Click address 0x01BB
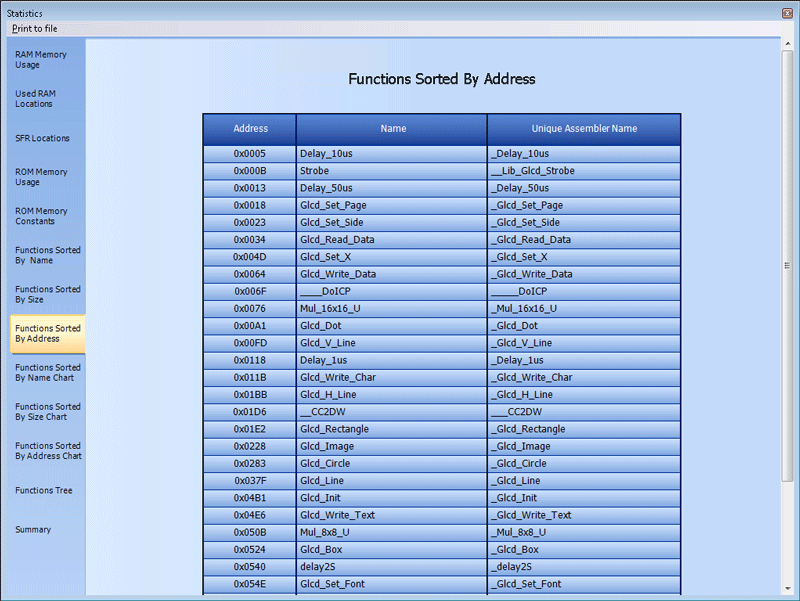Screen dimensions: 800x601 [249, 395]
